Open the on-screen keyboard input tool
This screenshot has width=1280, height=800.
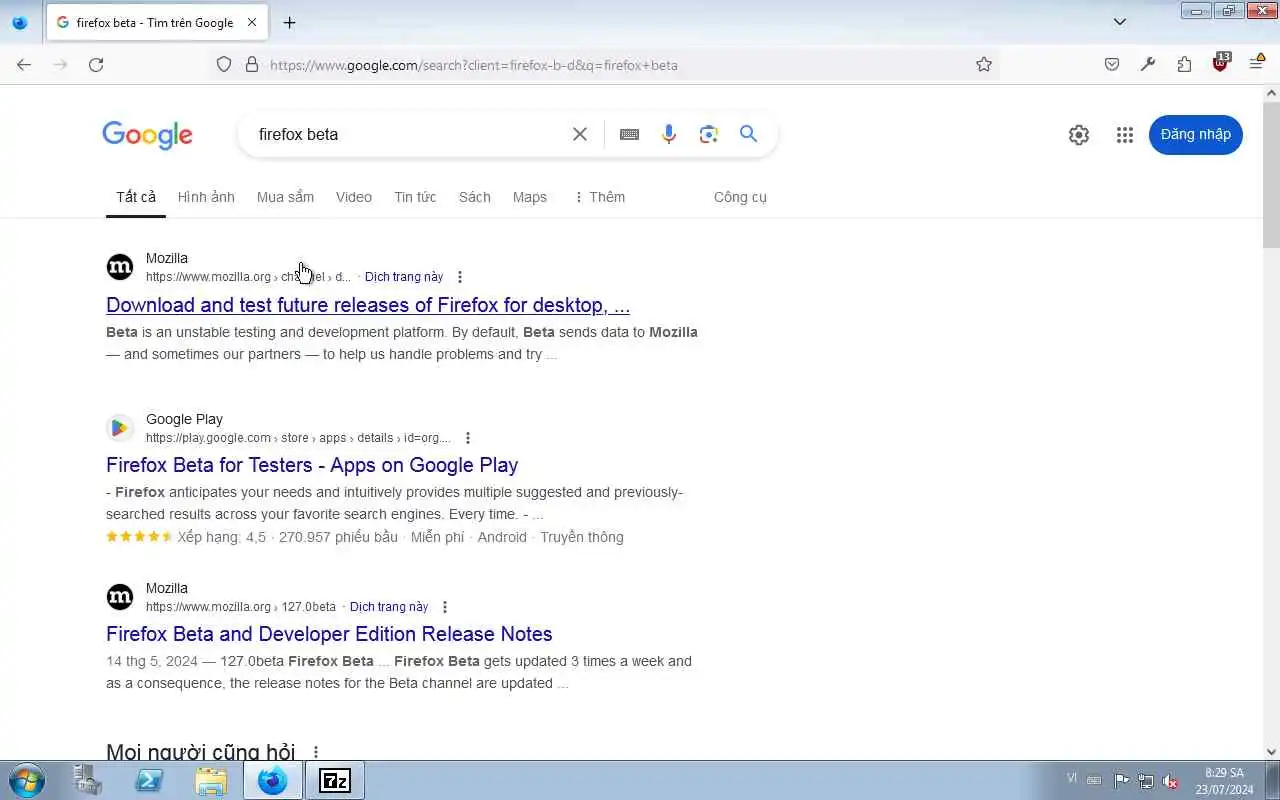coord(629,134)
